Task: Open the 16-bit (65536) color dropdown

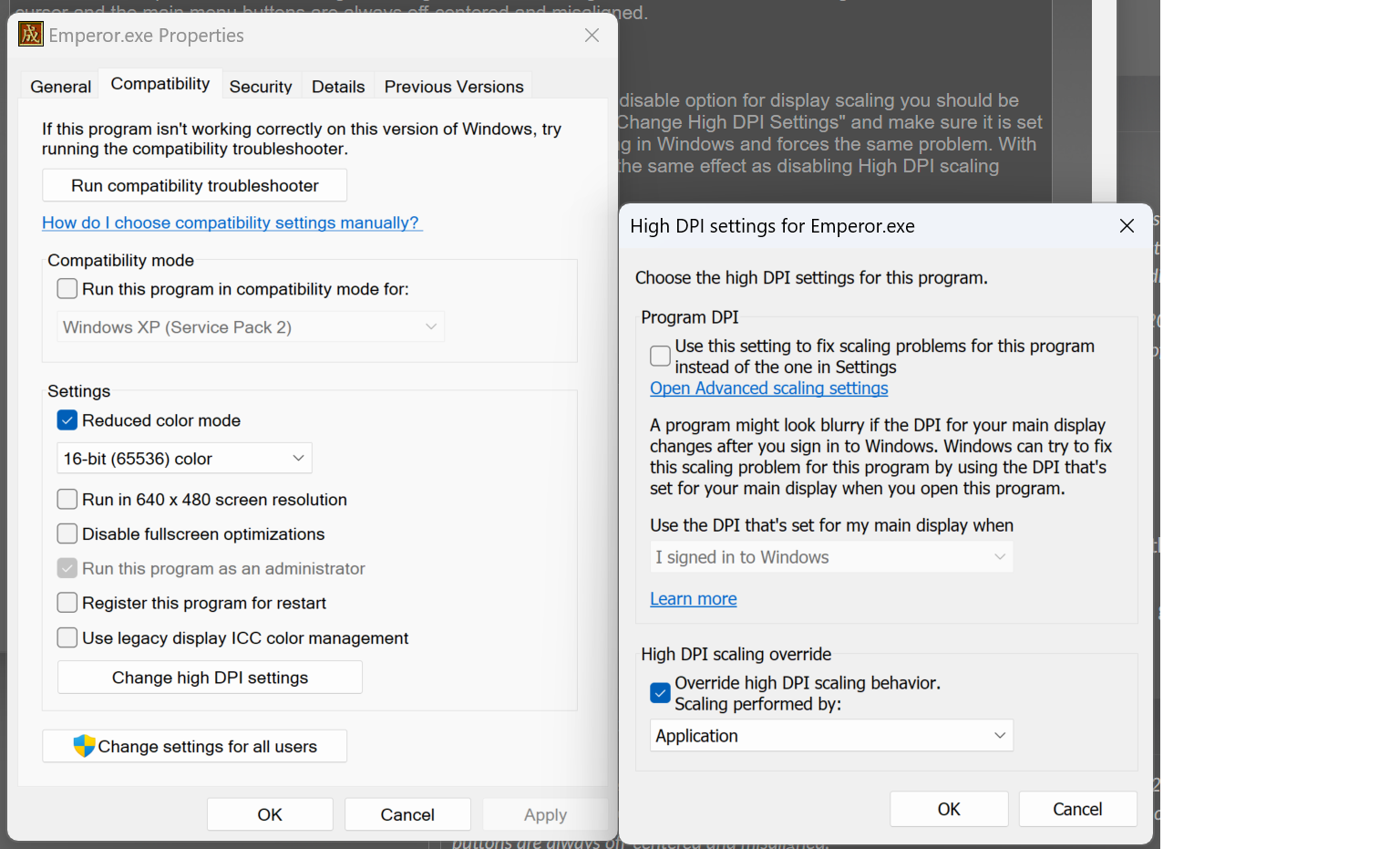Action: tap(185, 458)
